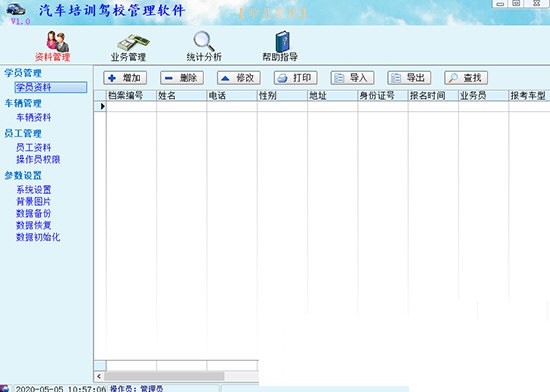Click the 档案编号 column header
This screenshot has height=392, width=550.
coord(131,96)
